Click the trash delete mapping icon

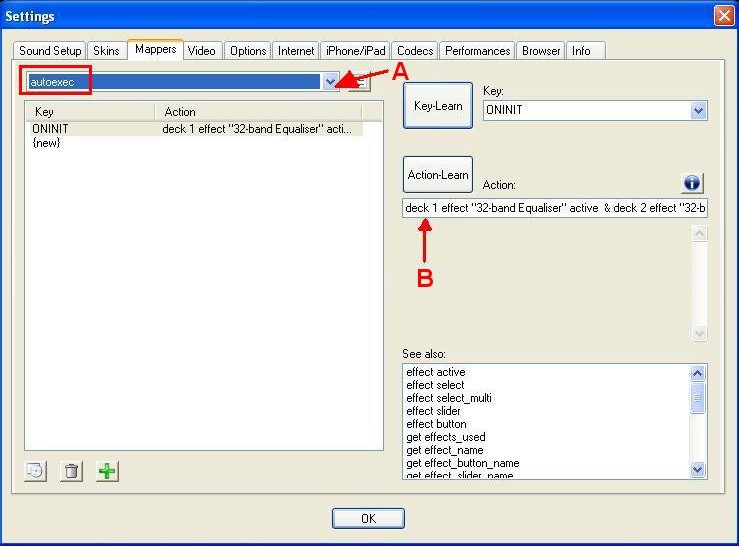(x=72, y=471)
